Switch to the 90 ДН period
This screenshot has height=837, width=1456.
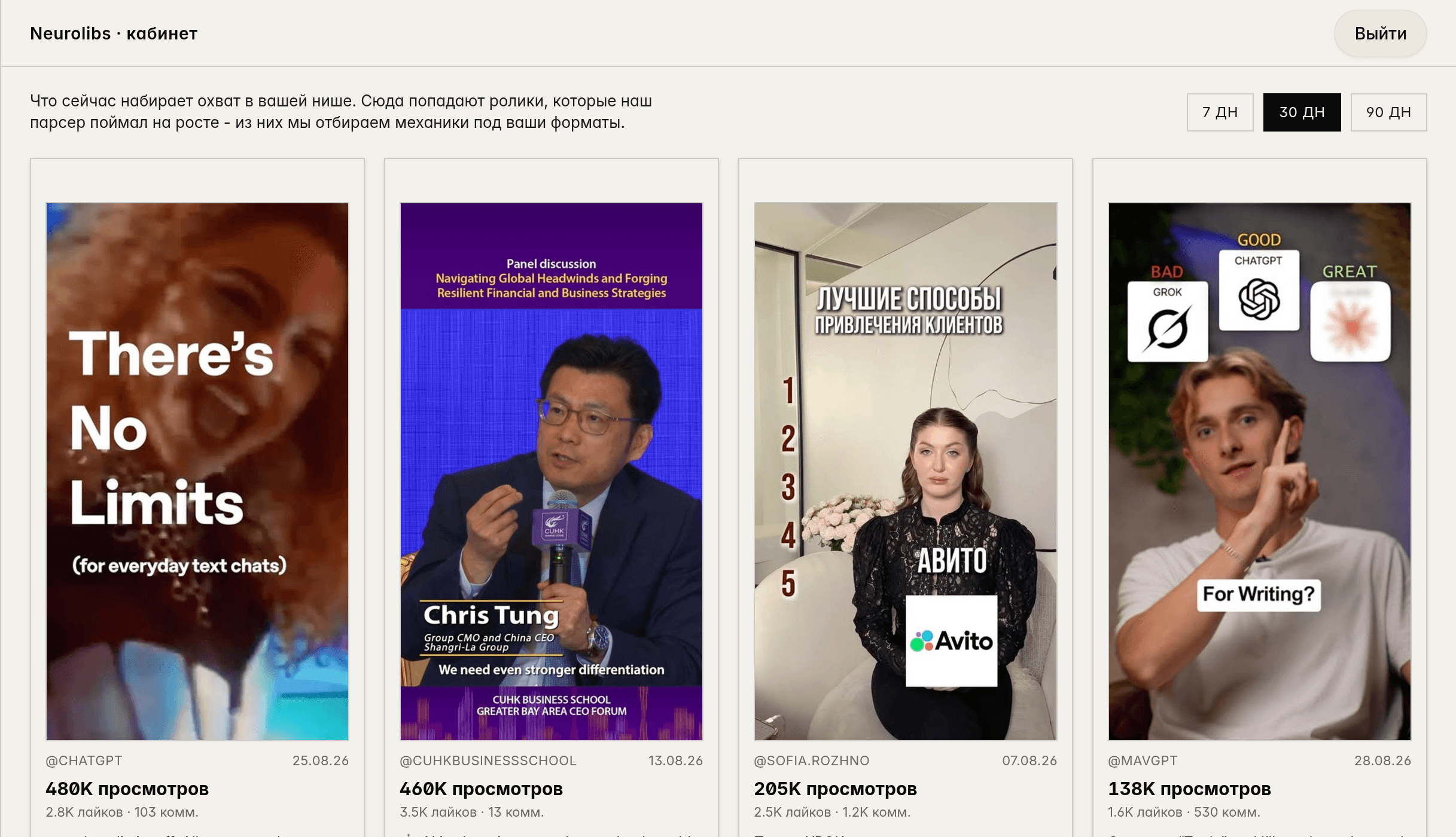coord(1388,112)
